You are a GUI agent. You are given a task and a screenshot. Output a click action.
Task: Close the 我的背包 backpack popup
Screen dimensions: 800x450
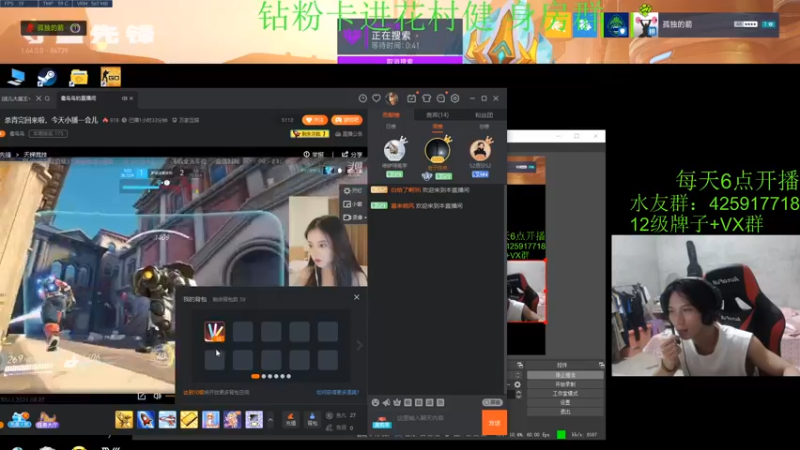tap(357, 297)
